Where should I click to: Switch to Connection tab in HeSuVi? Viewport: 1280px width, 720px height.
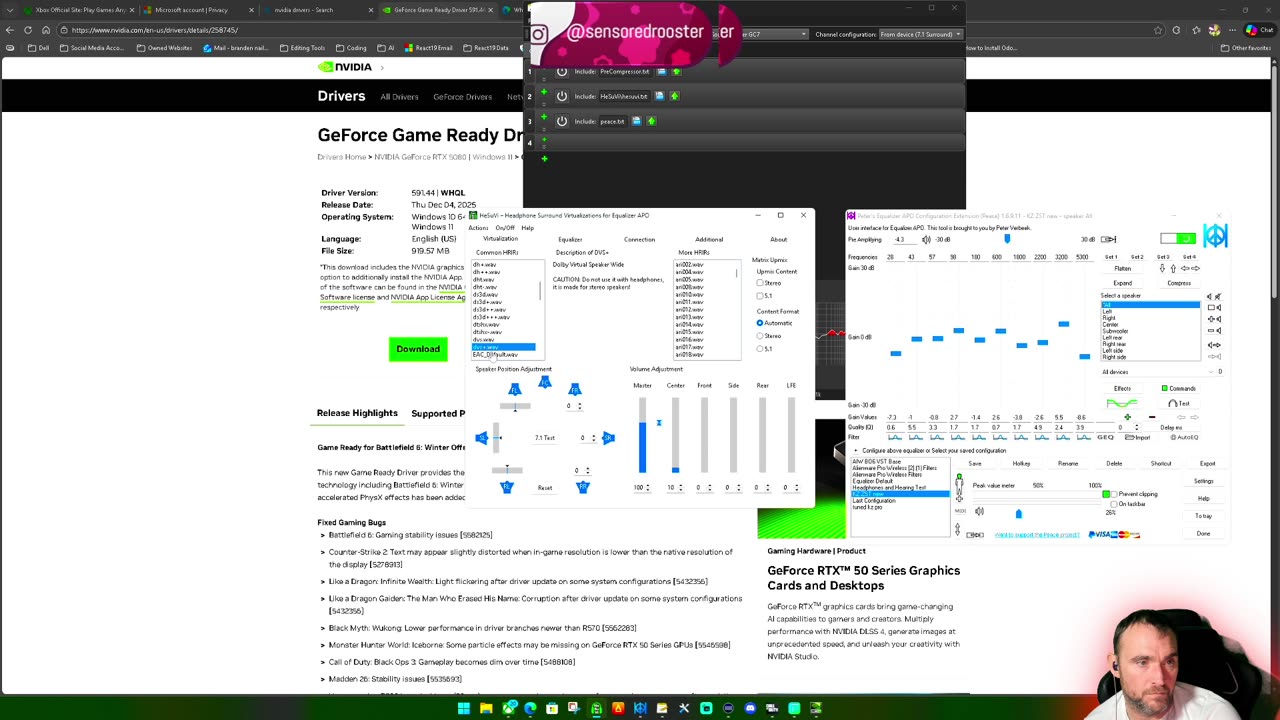coord(639,240)
